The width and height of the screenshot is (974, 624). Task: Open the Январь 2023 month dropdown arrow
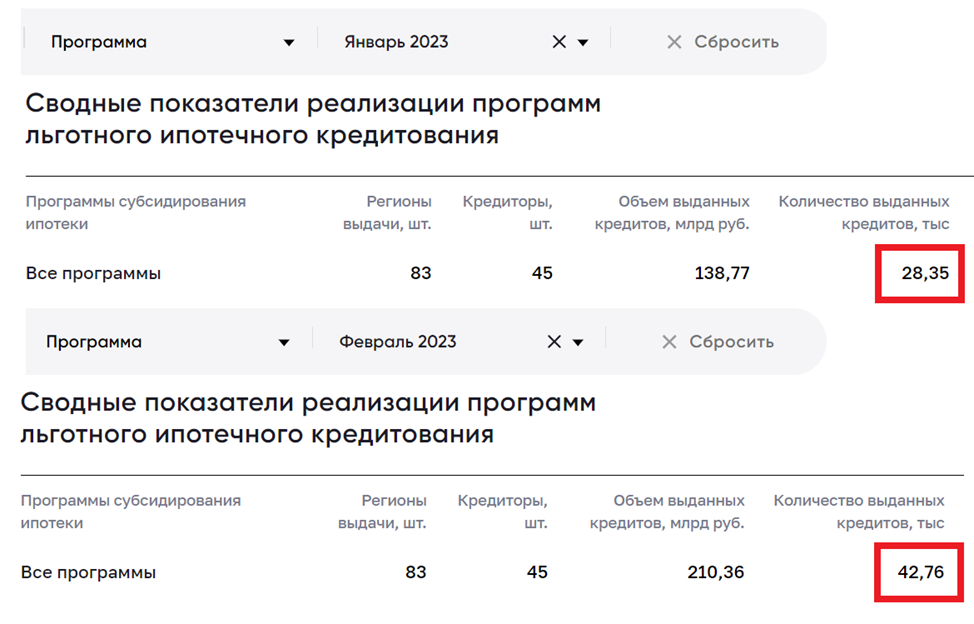[583, 43]
